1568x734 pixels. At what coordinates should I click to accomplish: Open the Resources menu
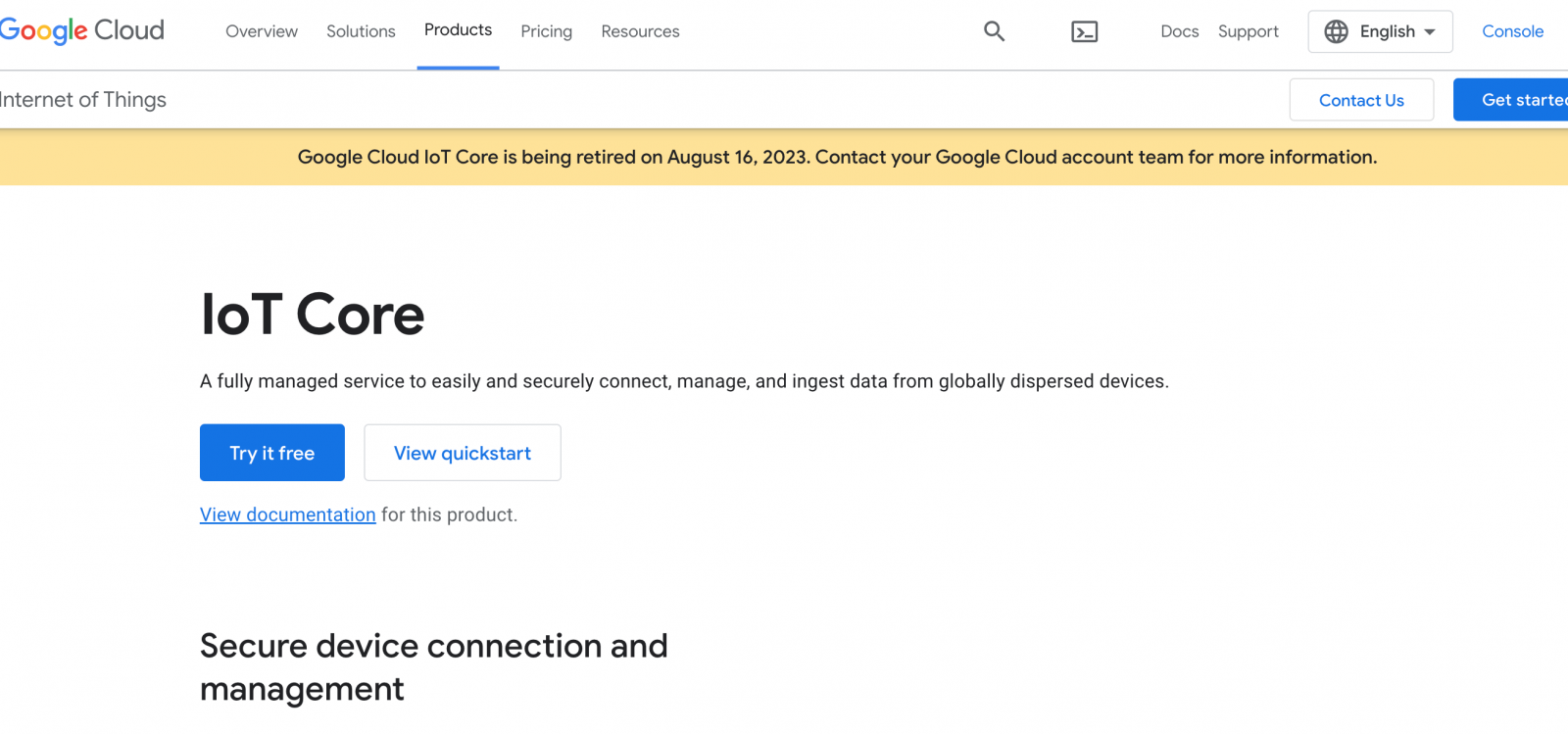coord(640,31)
